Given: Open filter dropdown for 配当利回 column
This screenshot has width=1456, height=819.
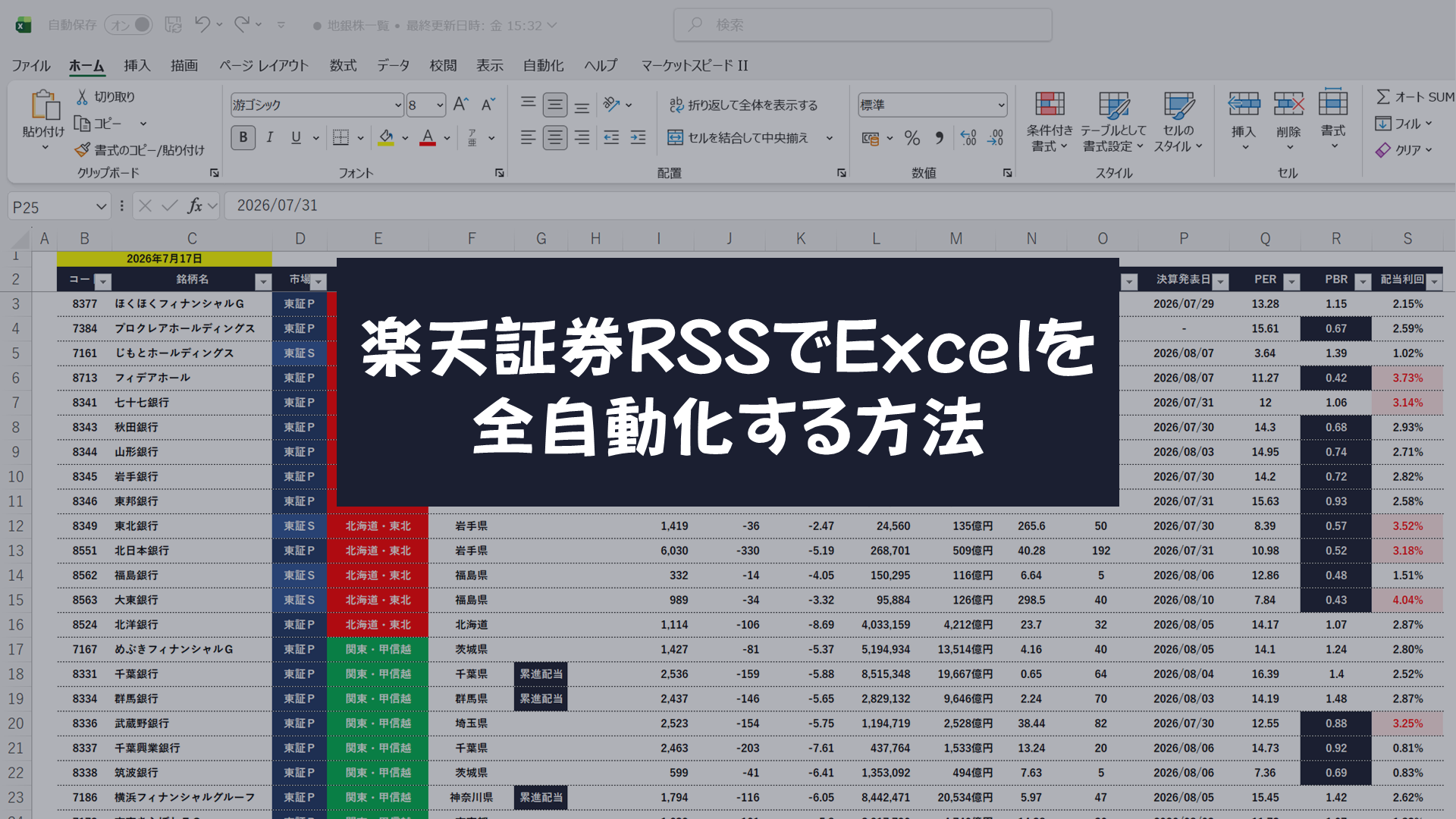Looking at the screenshot, I should (x=1434, y=282).
